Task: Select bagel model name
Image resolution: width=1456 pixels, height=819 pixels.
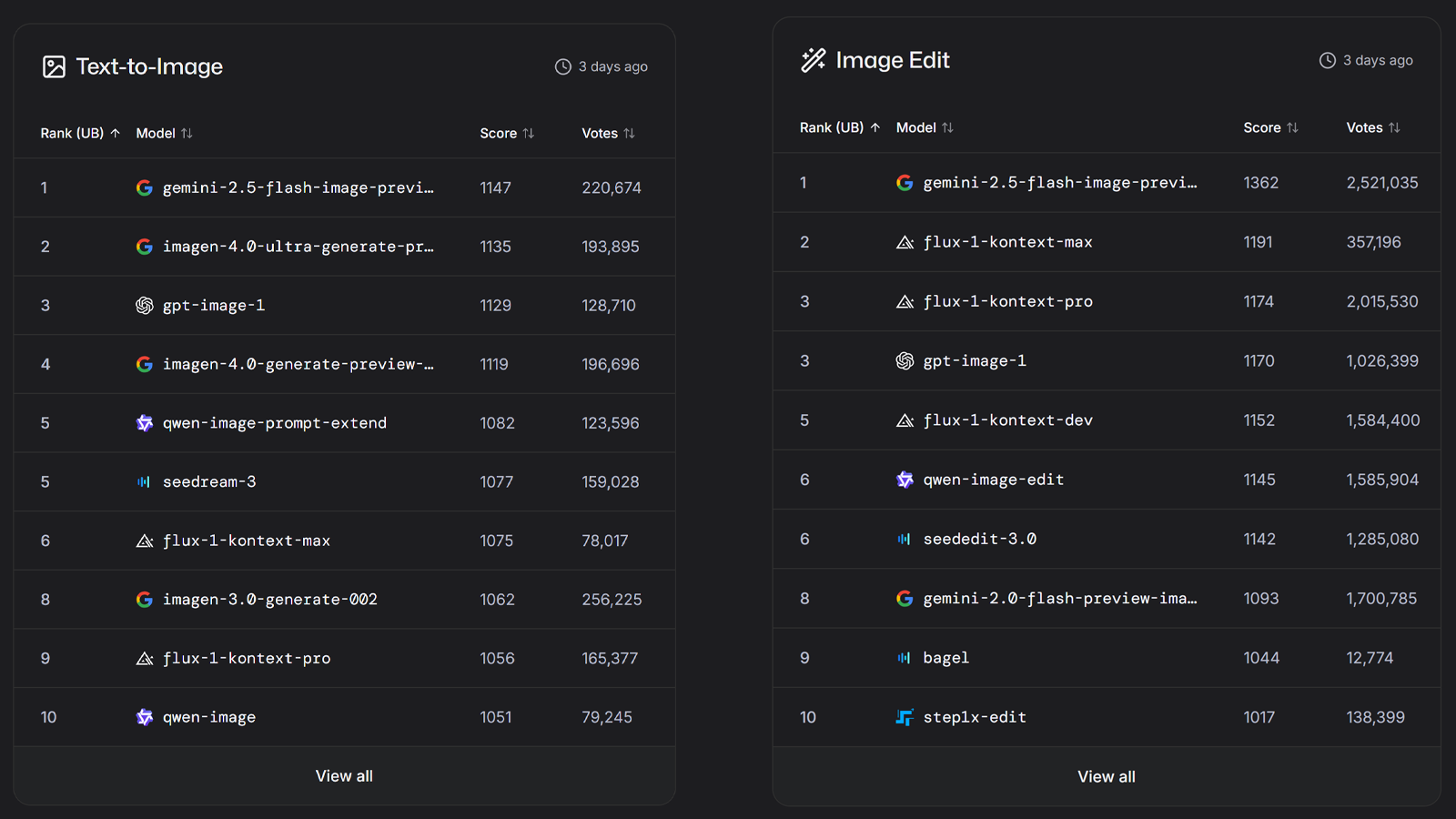Action: [x=946, y=658]
